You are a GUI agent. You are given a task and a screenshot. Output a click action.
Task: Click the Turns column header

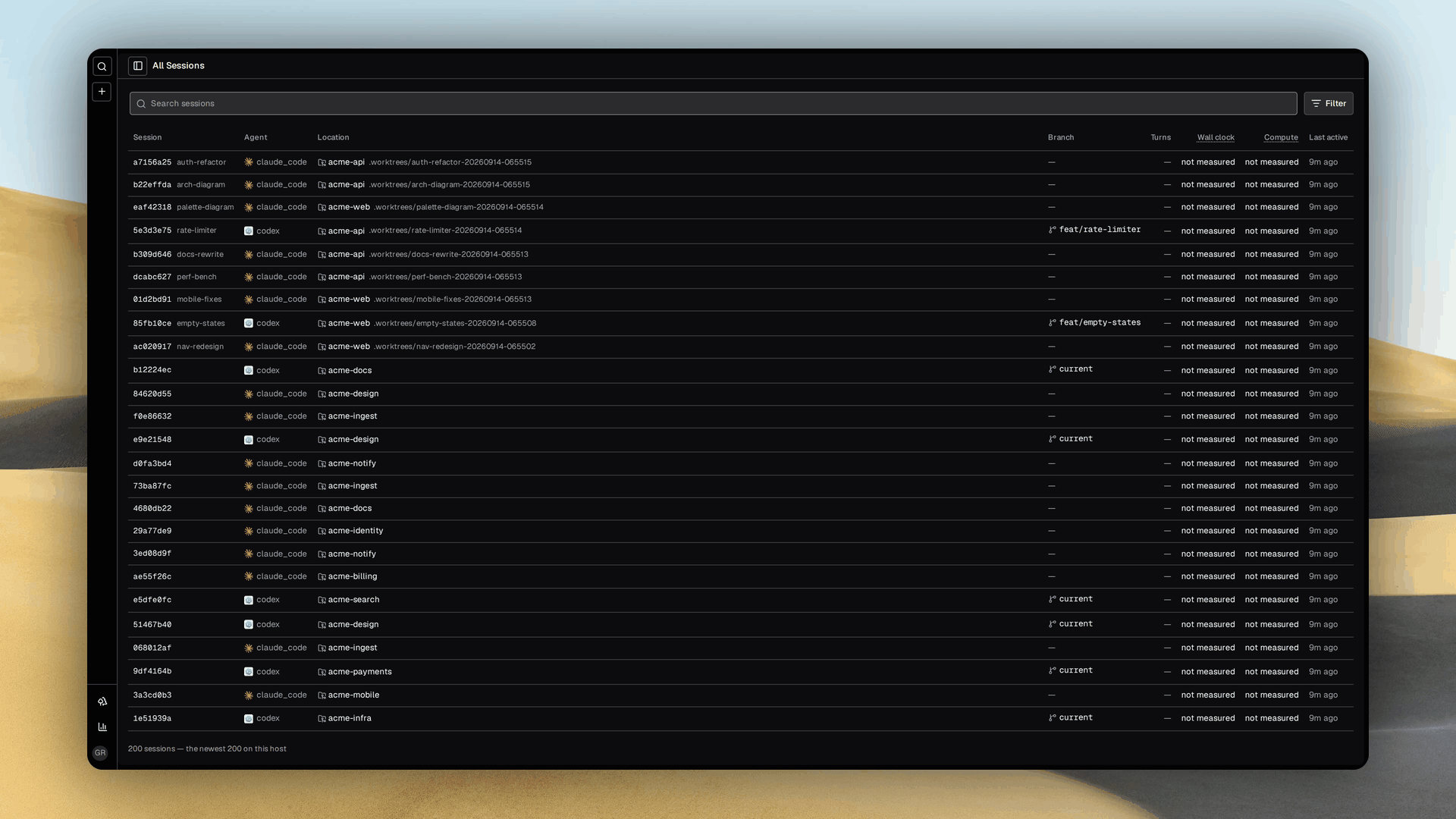pos(1161,138)
